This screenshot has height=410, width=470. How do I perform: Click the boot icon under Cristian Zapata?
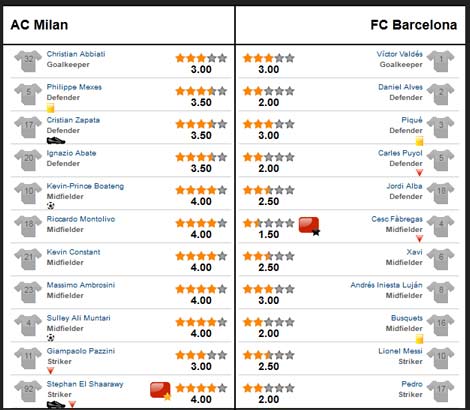click(x=56, y=141)
